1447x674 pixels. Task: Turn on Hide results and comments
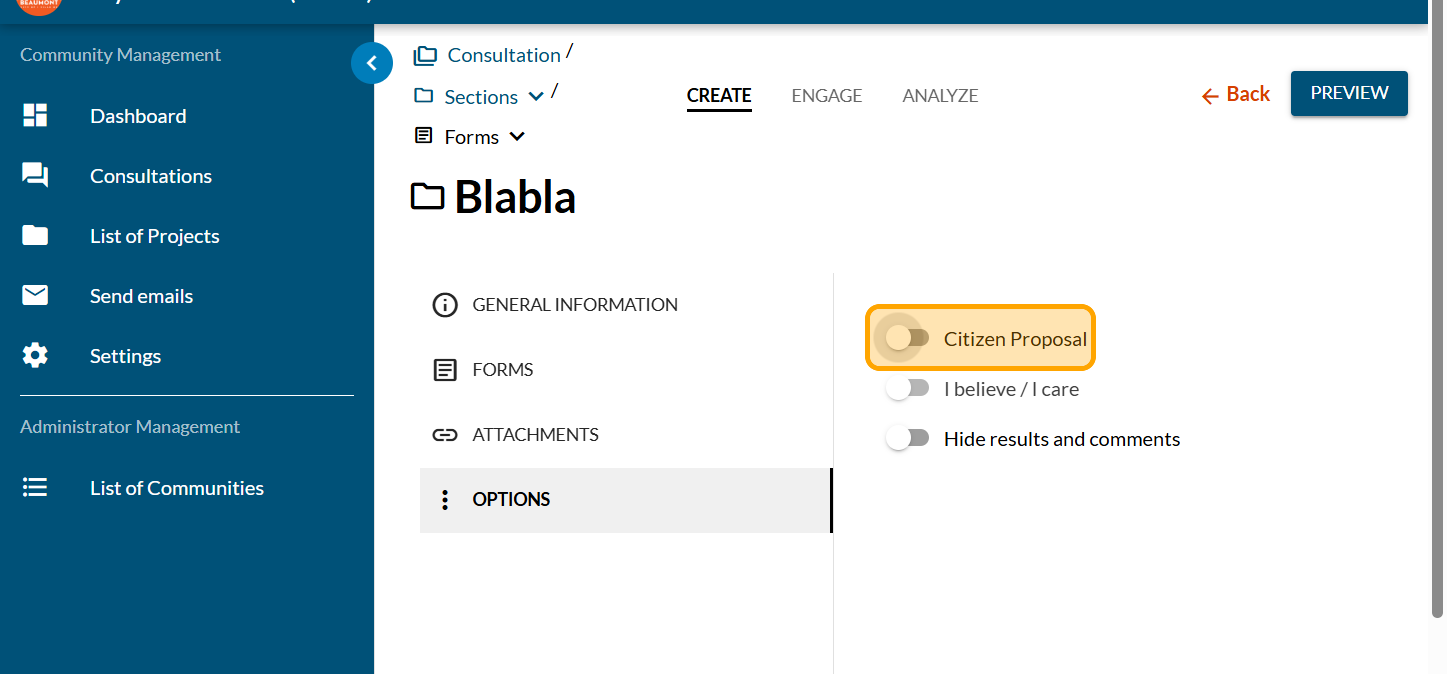click(907, 438)
